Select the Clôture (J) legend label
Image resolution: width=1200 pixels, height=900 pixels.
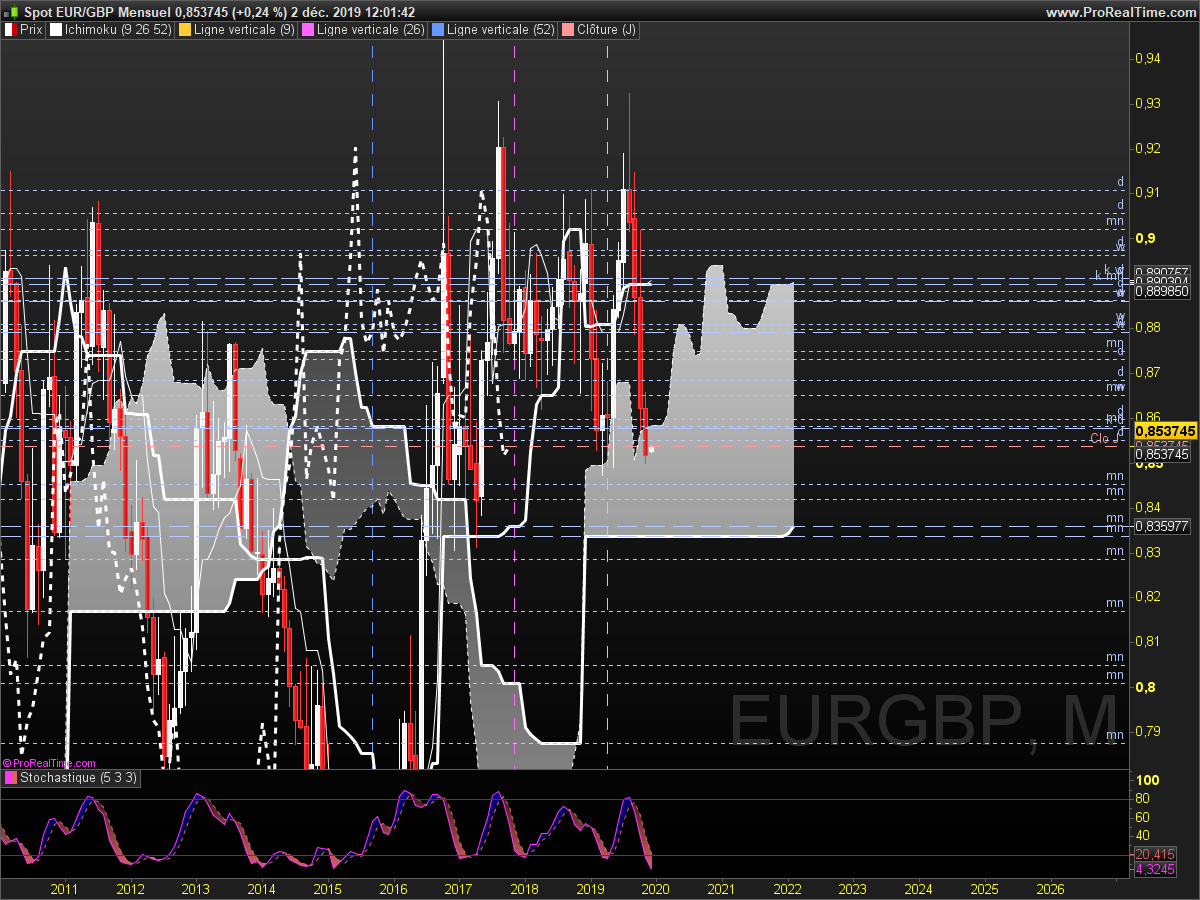(606, 30)
